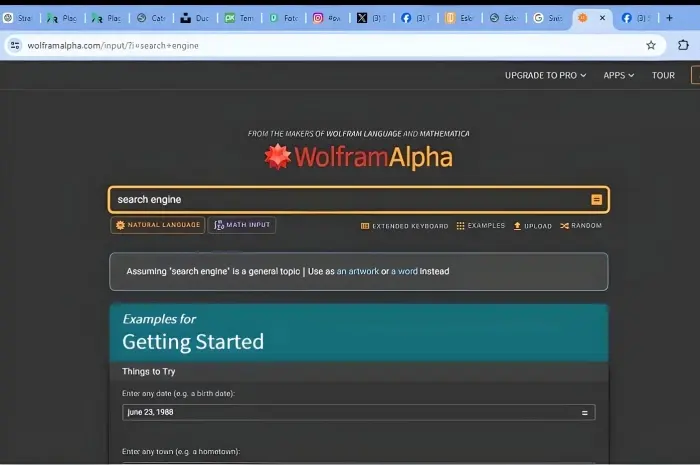Viewport: 700px width, 465px height.
Task: Switch to the 'Catr' tab
Action: click(x=151, y=18)
